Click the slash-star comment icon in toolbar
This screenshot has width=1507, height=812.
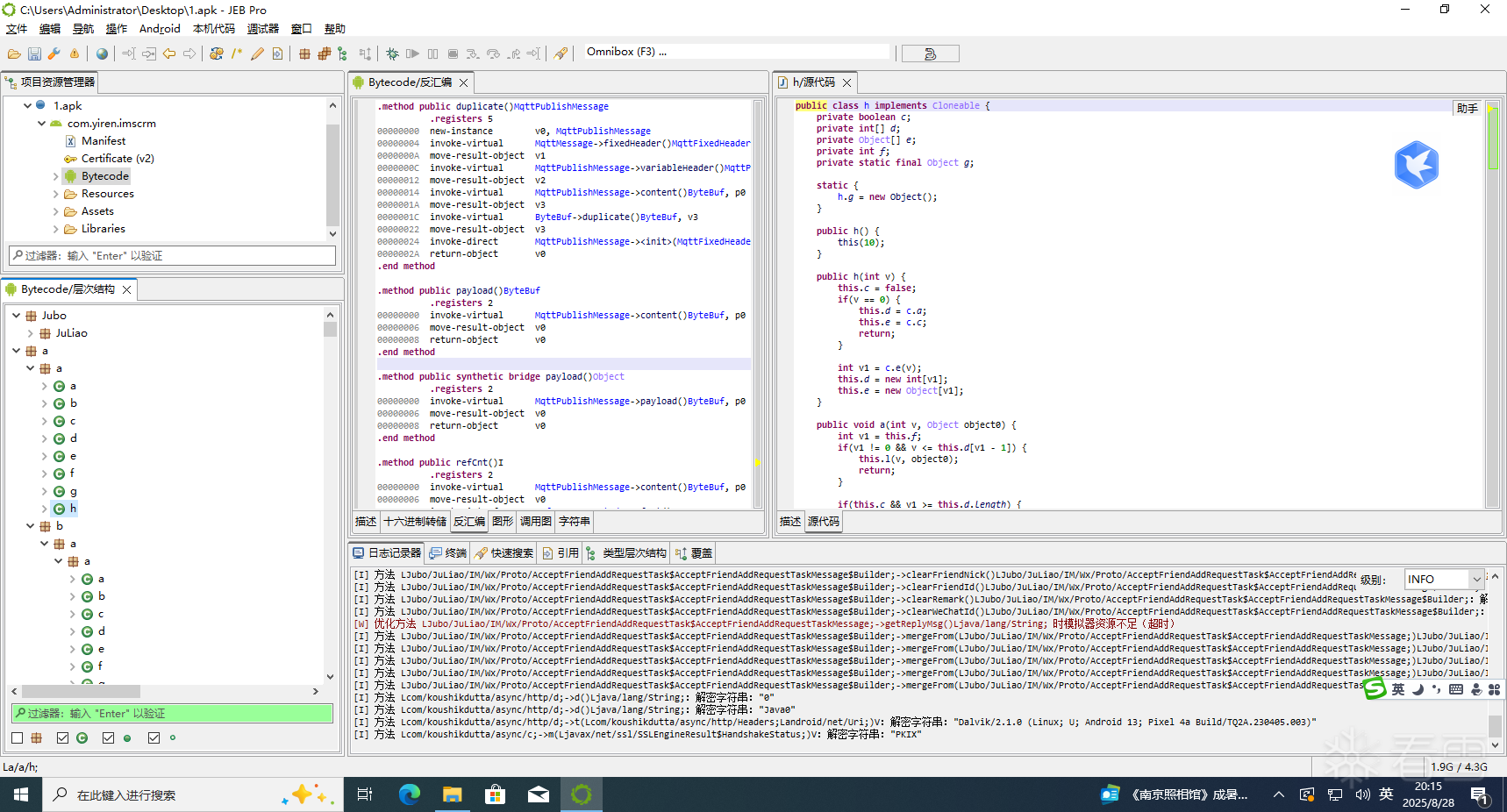pyautogui.click(x=237, y=53)
